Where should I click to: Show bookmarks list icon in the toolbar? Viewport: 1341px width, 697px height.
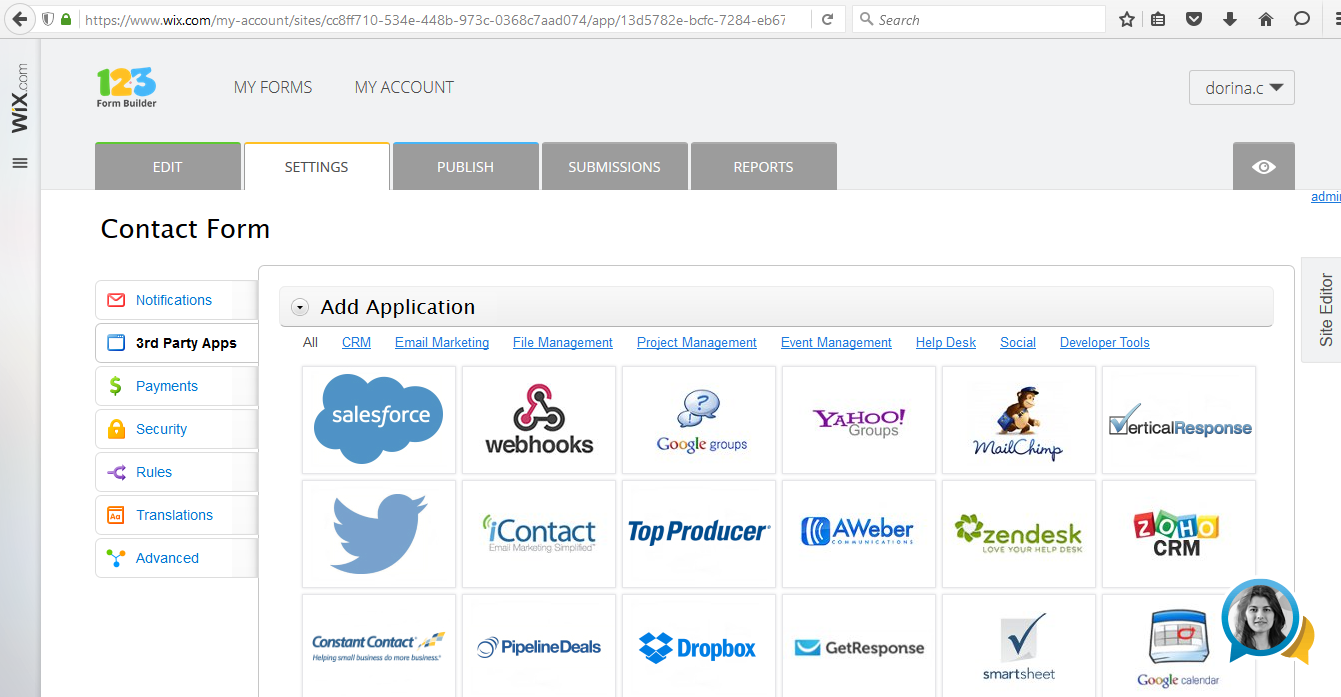[x=1158, y=19]
